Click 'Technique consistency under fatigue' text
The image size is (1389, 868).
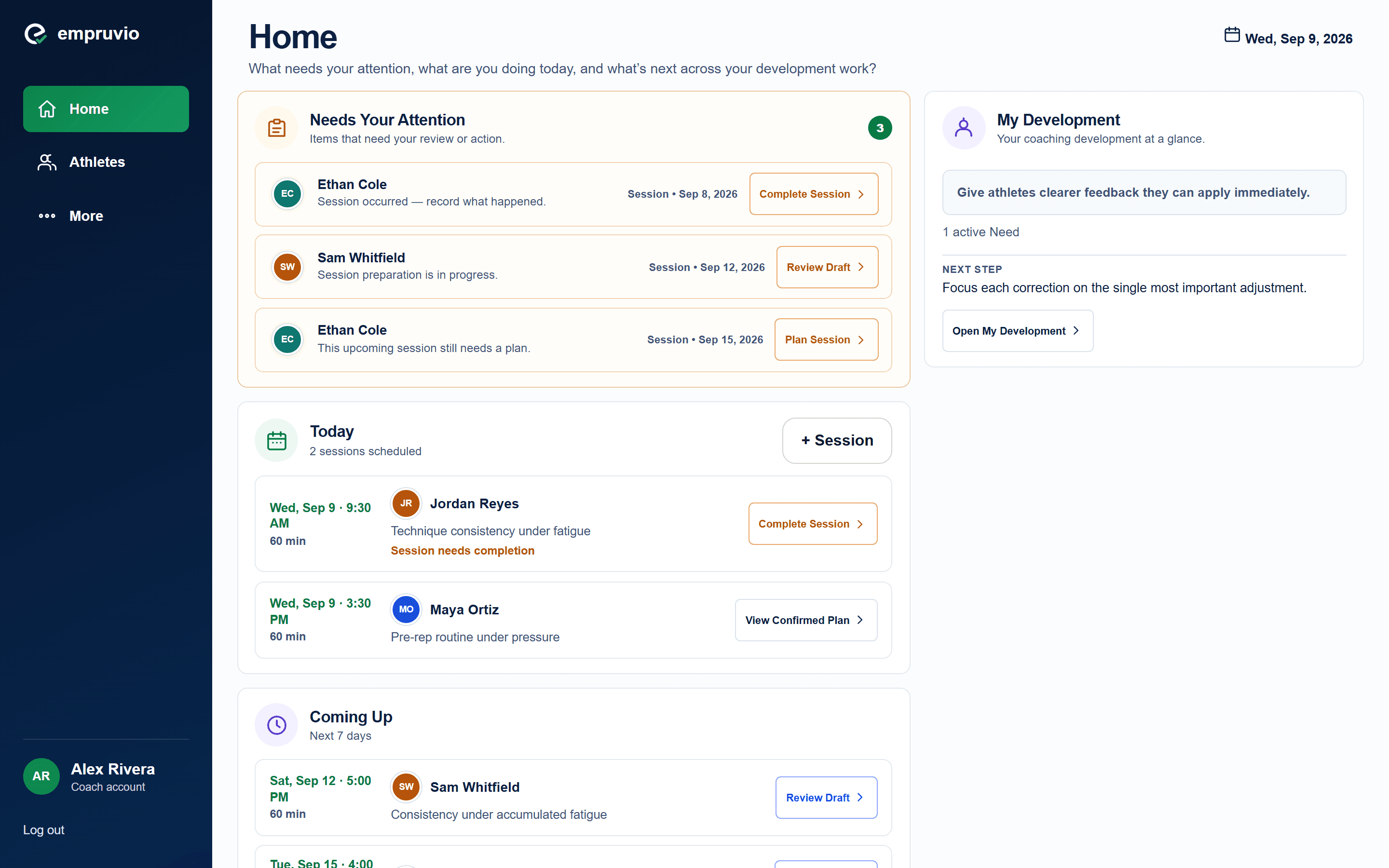(x=490, y=531)
